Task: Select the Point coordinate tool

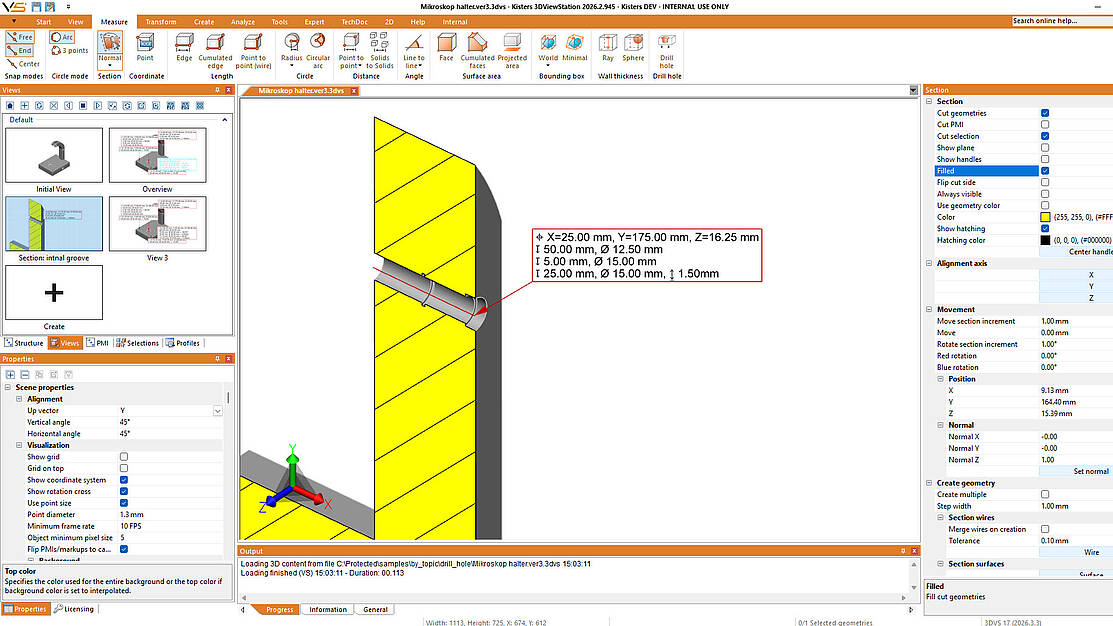Action: click(x=145, y=48)
